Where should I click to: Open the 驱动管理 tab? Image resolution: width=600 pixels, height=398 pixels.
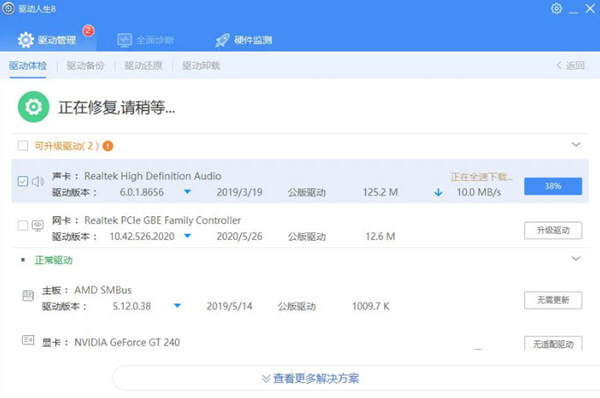click(x=47, y=40)
